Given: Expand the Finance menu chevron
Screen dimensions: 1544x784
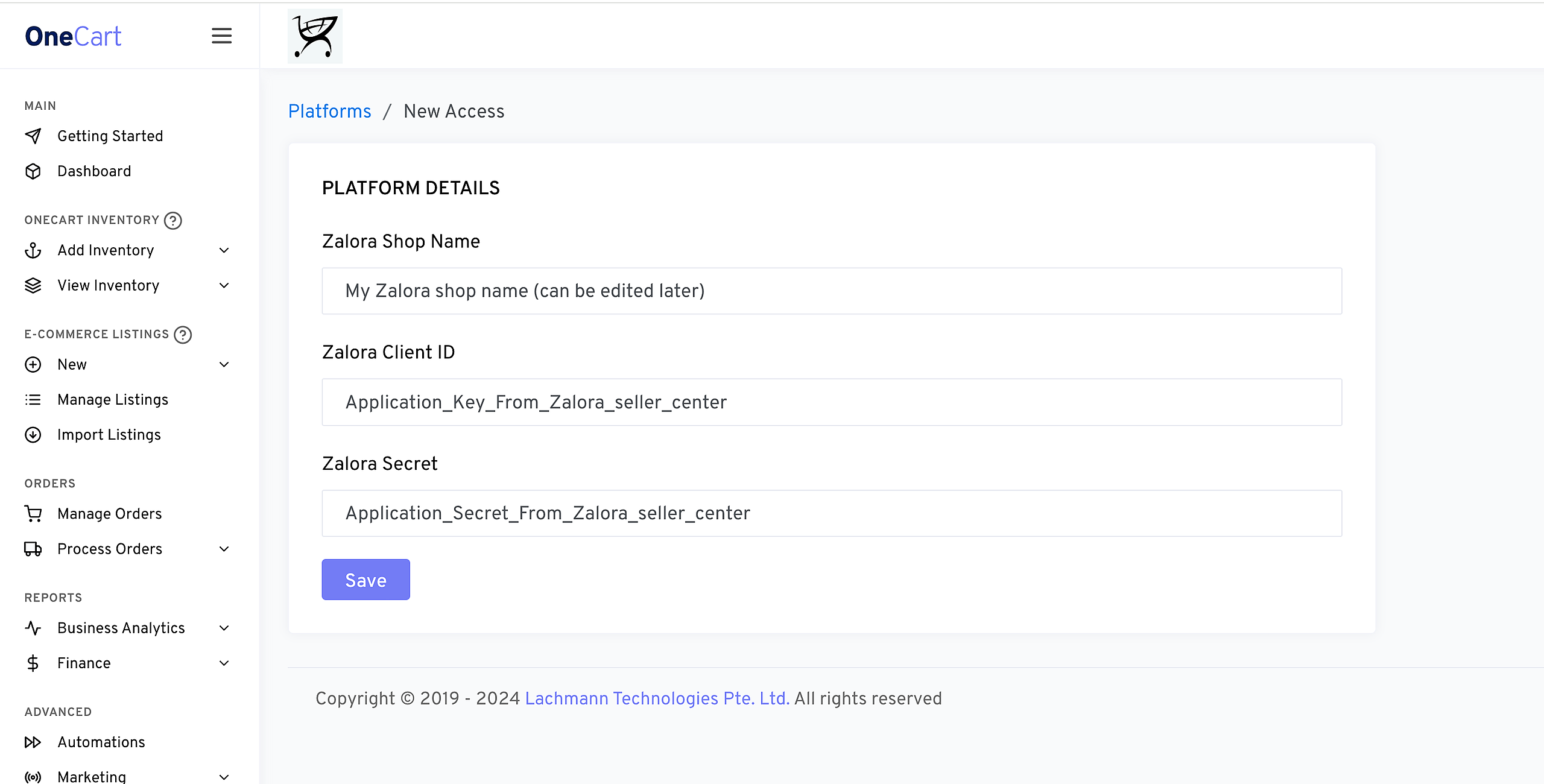Looking at the screenshot, I should [224, 663].
